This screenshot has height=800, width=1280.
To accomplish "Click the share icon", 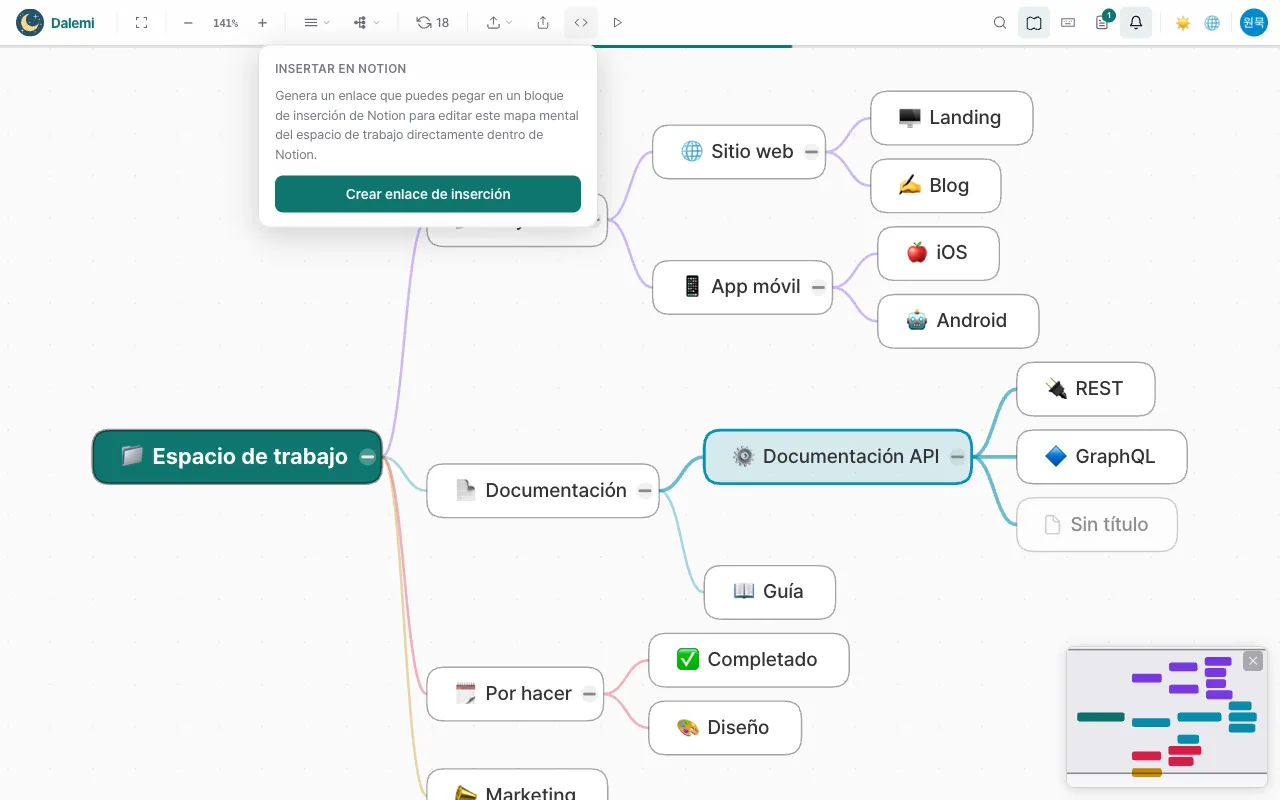I will click(543, 22).
